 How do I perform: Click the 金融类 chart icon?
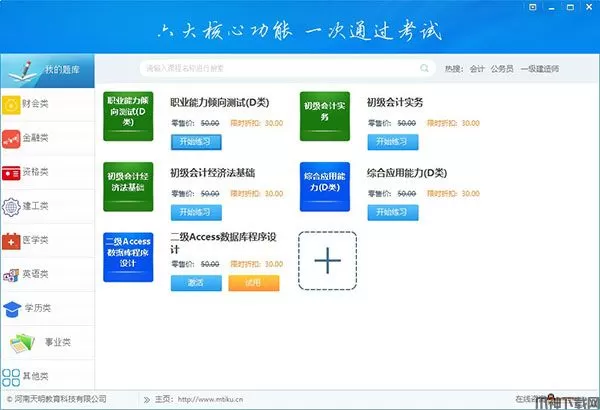pyautogui.click(x=11, y=139)
